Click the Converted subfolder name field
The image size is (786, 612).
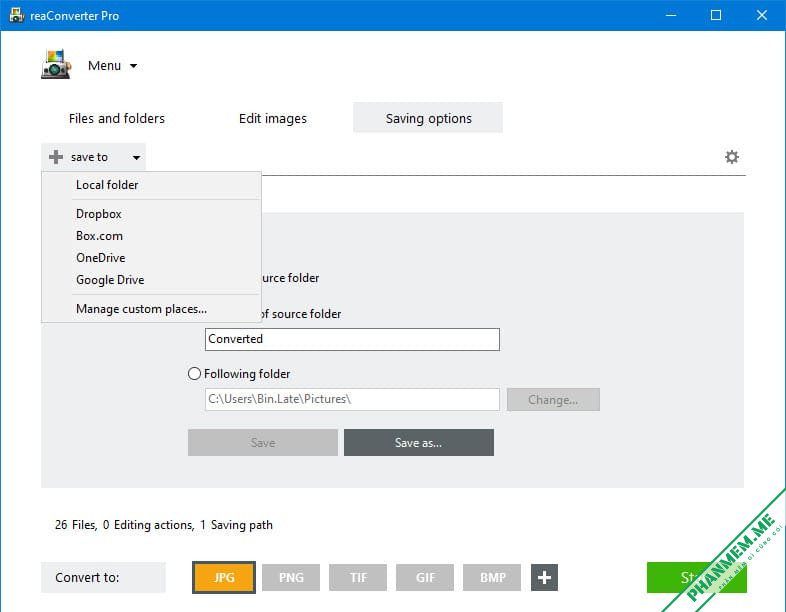352,339
